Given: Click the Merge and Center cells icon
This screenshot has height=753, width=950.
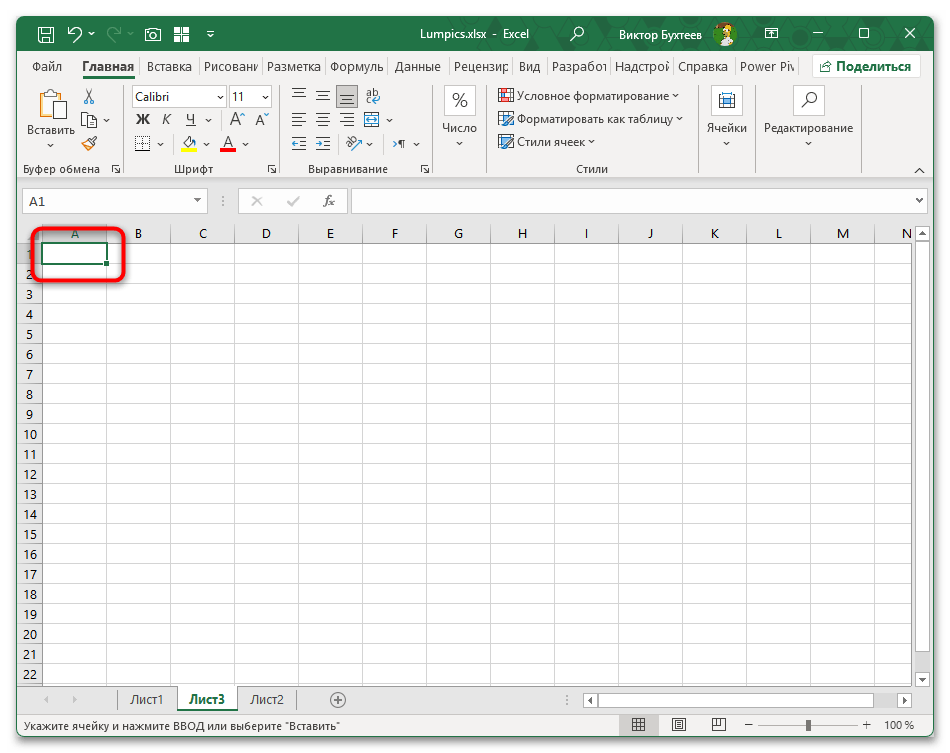Looking at the screenshot, I should point(371,120).
